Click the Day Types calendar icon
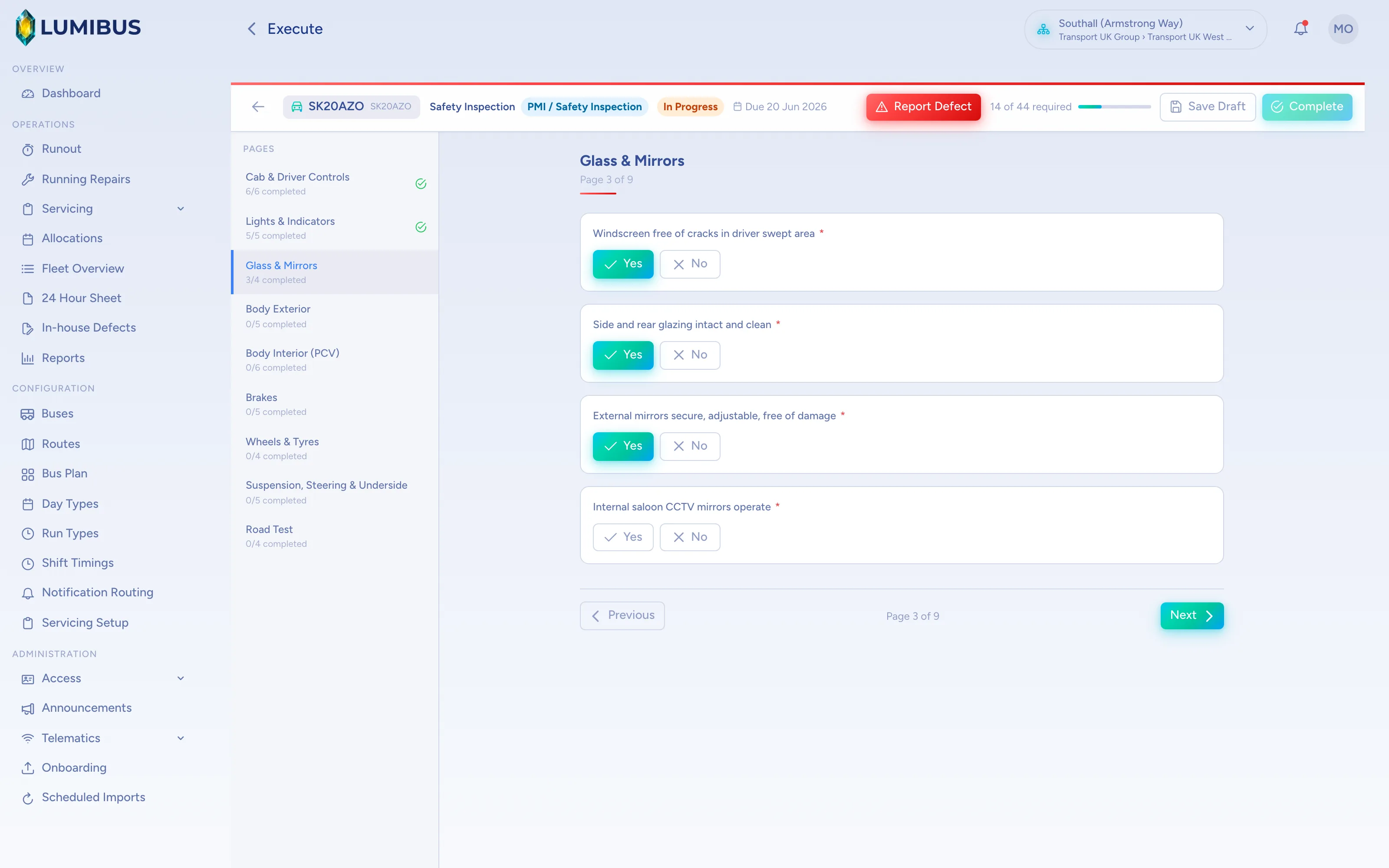 (27, 504)
